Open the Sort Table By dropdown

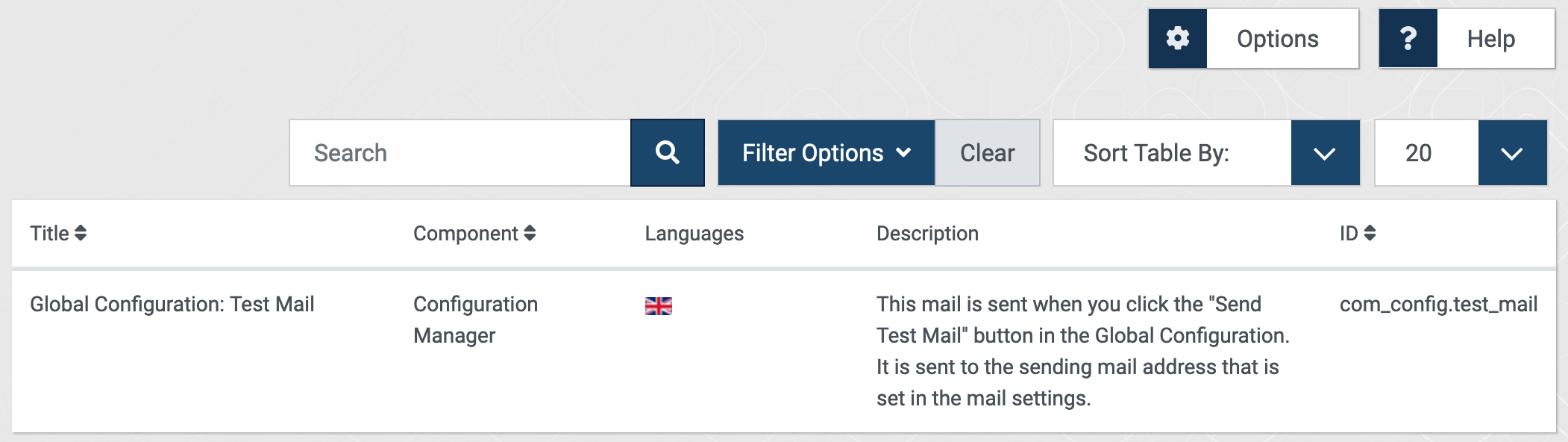click(1325, 153)
